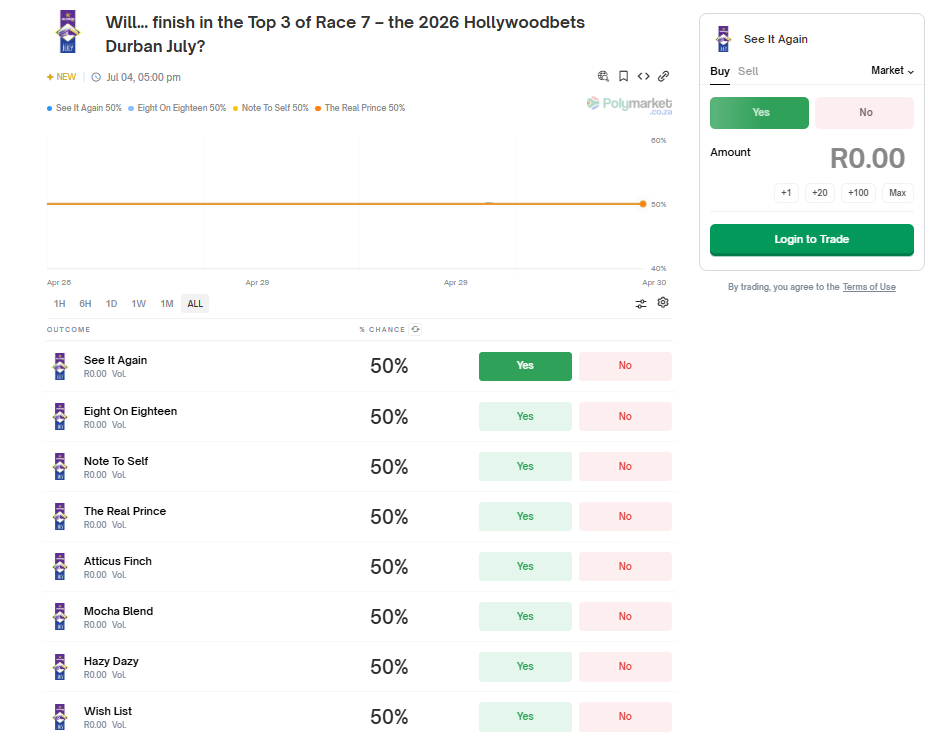
Task: Bookmark this Durban July market
Action: [x=623, y=76]
